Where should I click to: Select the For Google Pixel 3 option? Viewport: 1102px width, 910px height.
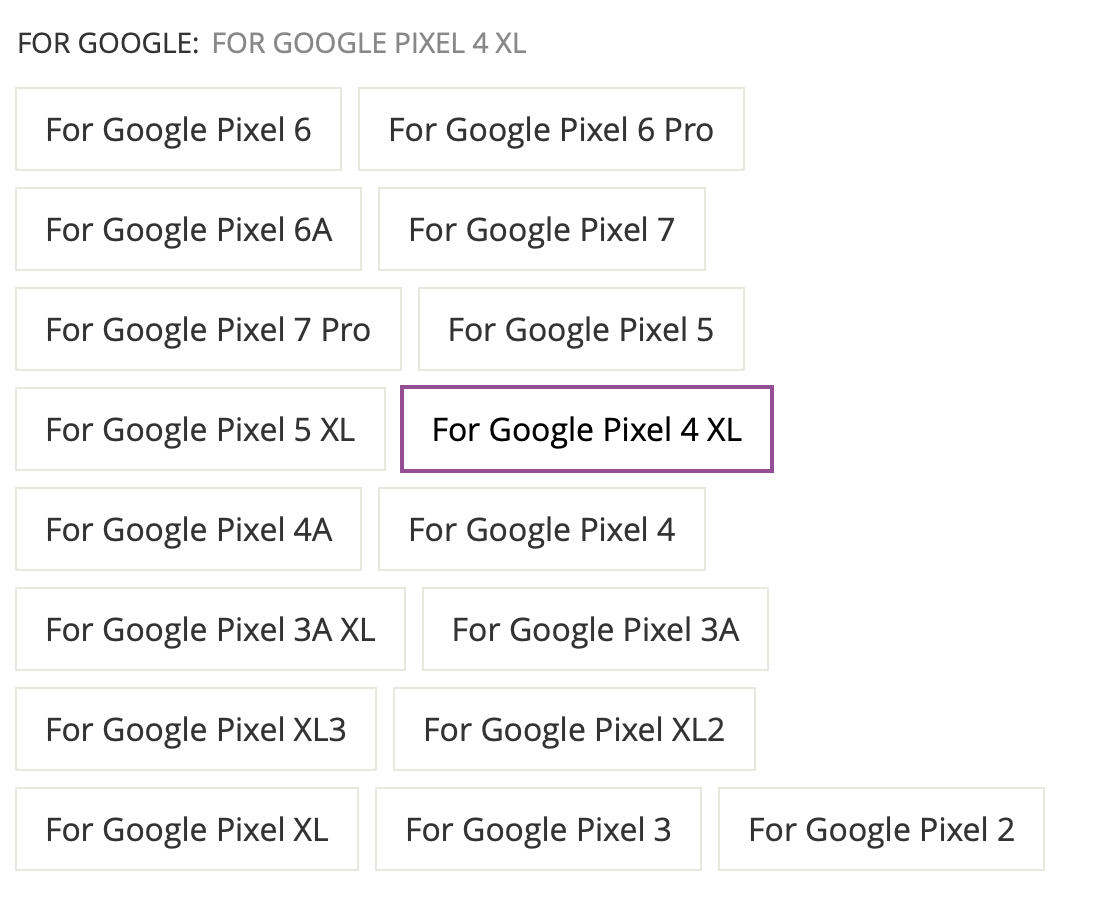coord(538,830)
